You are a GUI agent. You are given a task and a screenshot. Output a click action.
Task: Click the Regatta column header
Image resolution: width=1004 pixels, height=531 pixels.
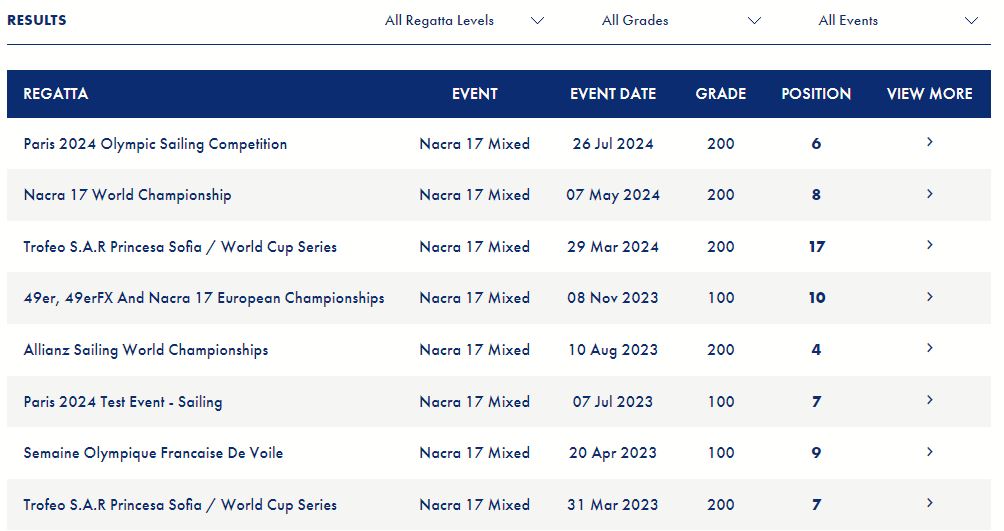(56, 94)
